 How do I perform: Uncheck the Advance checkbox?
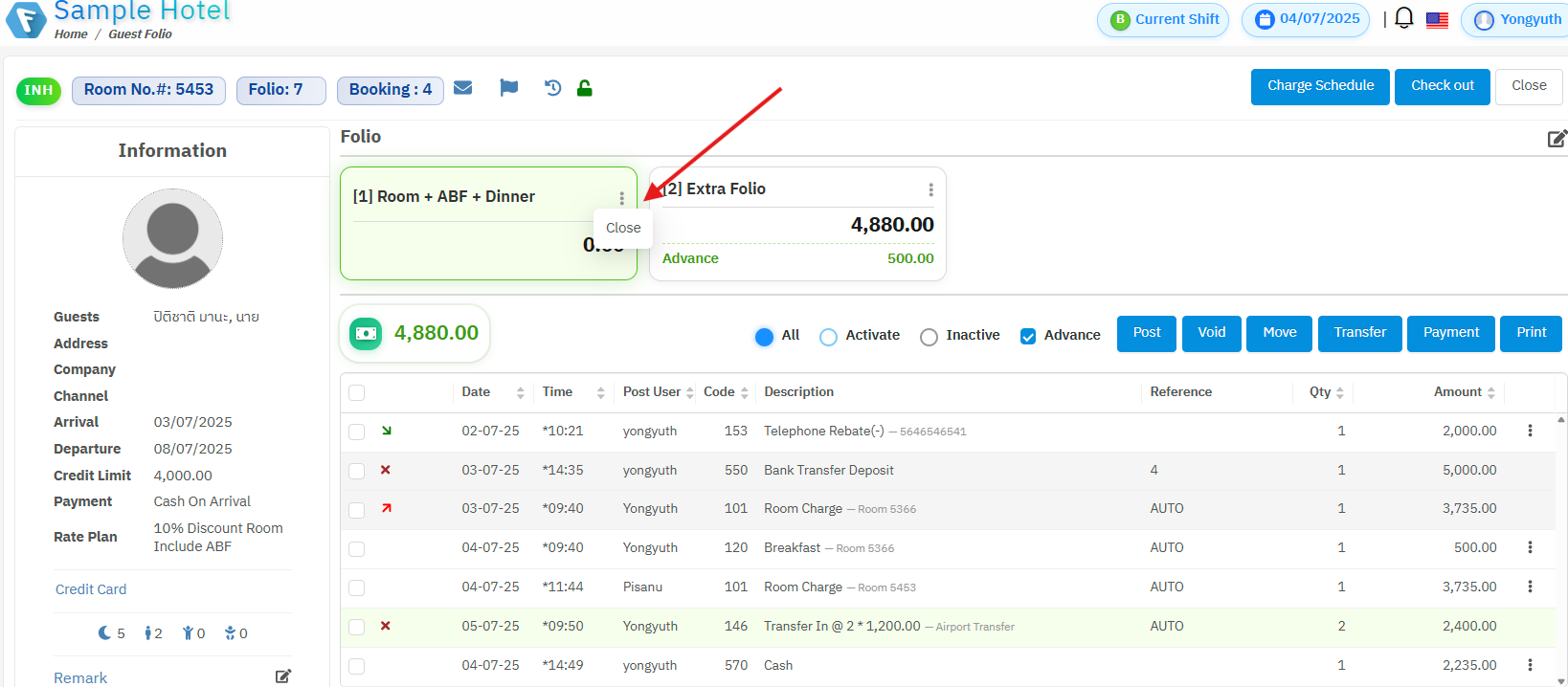1028,336
